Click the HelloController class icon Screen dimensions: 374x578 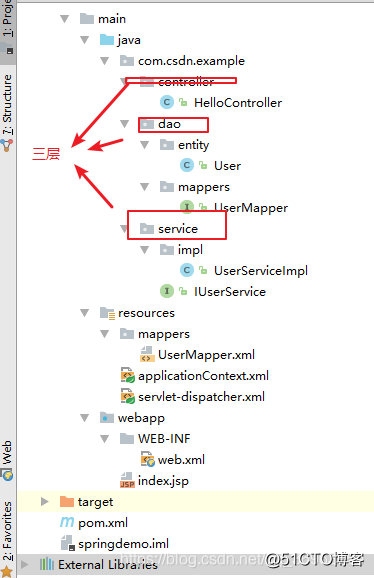pos(167,102)
